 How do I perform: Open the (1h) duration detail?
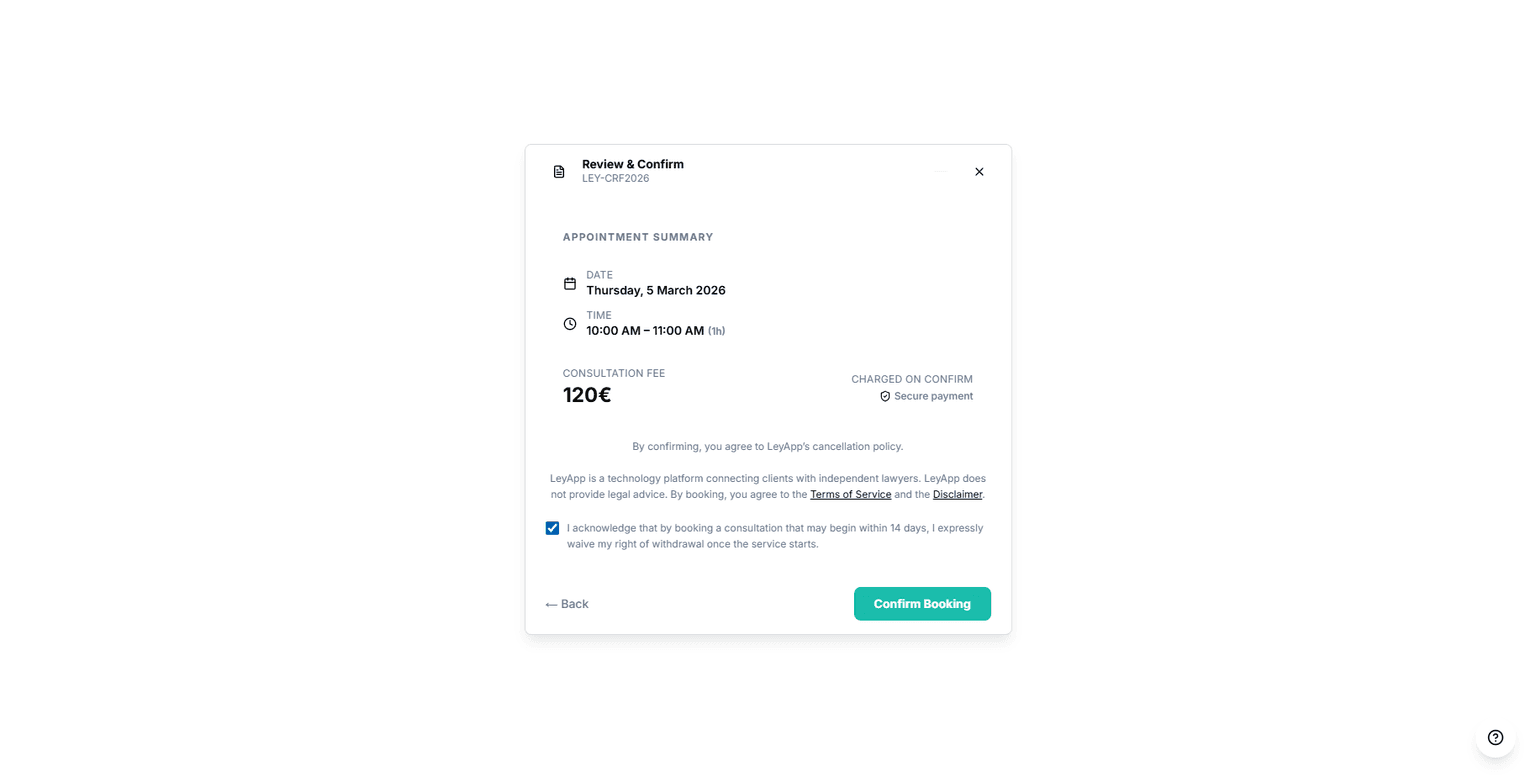716,330
